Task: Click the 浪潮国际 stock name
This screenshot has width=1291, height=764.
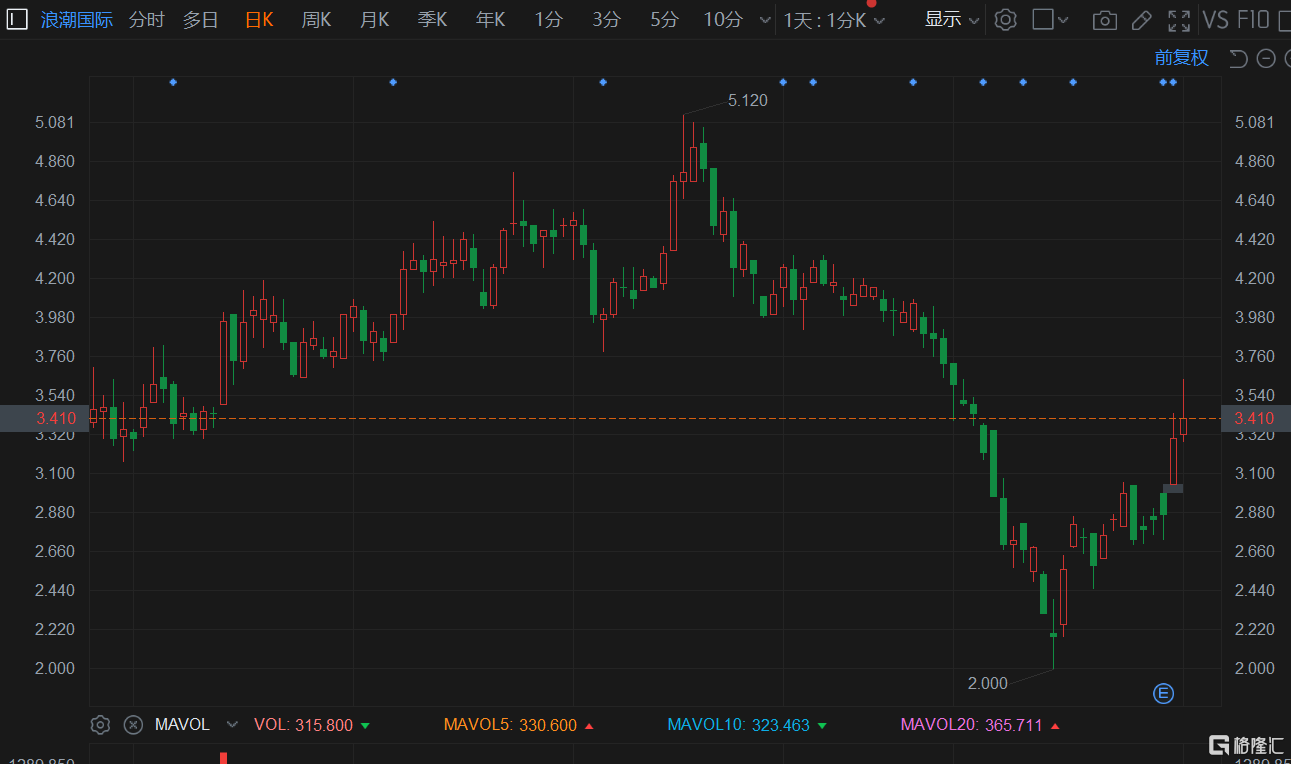Action: 77,20
